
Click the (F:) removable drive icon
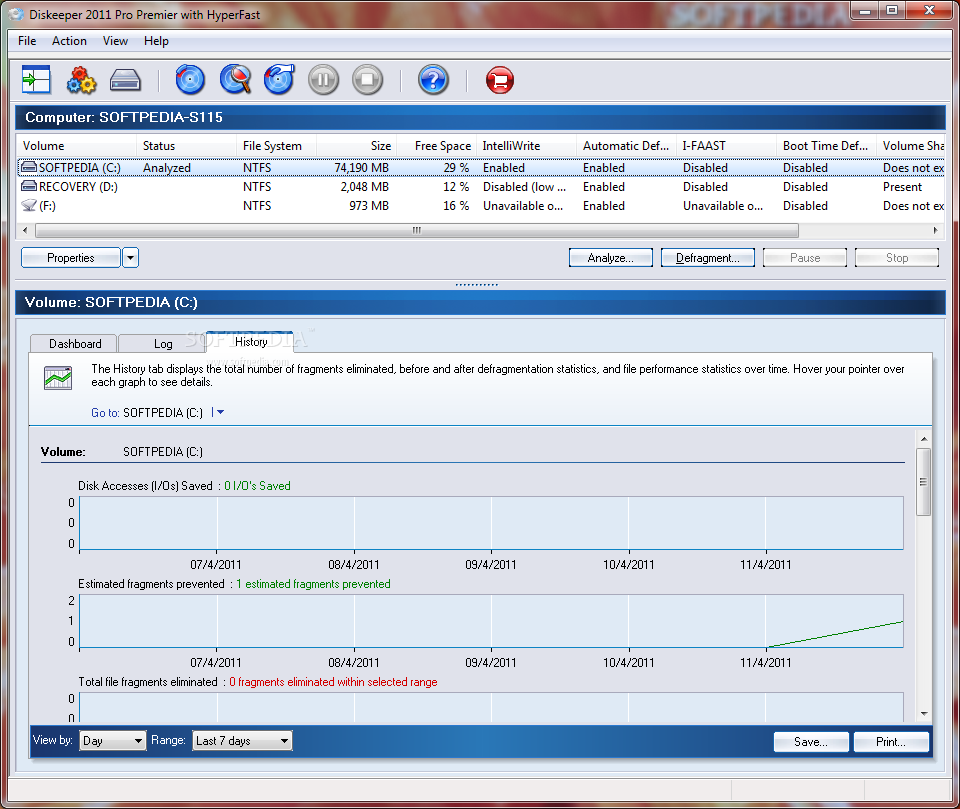29,205
